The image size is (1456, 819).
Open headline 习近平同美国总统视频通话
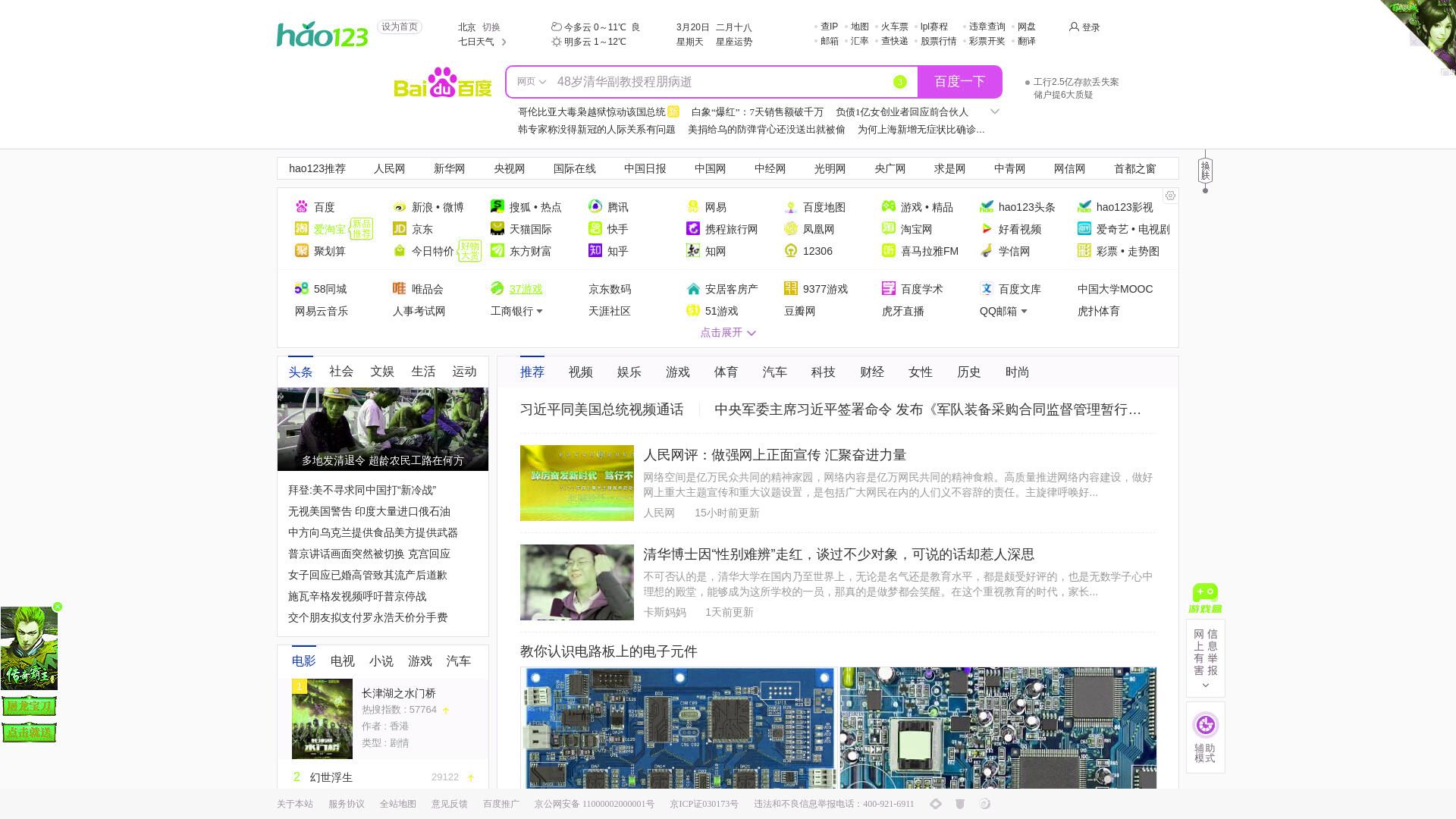[x=602, y=409]
